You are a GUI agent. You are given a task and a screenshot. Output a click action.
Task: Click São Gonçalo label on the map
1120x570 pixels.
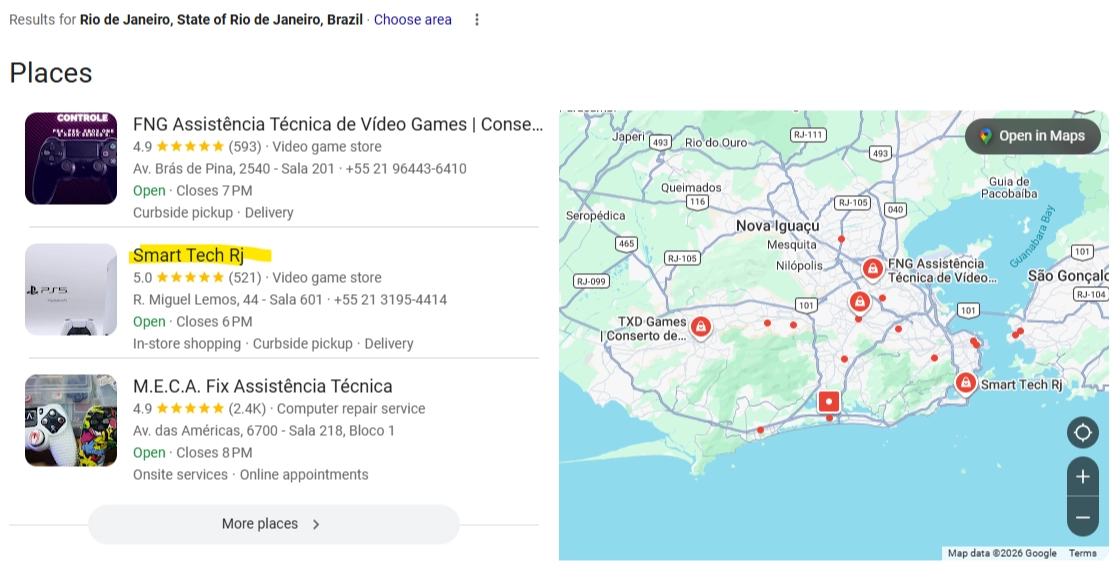pos(1068,276)
